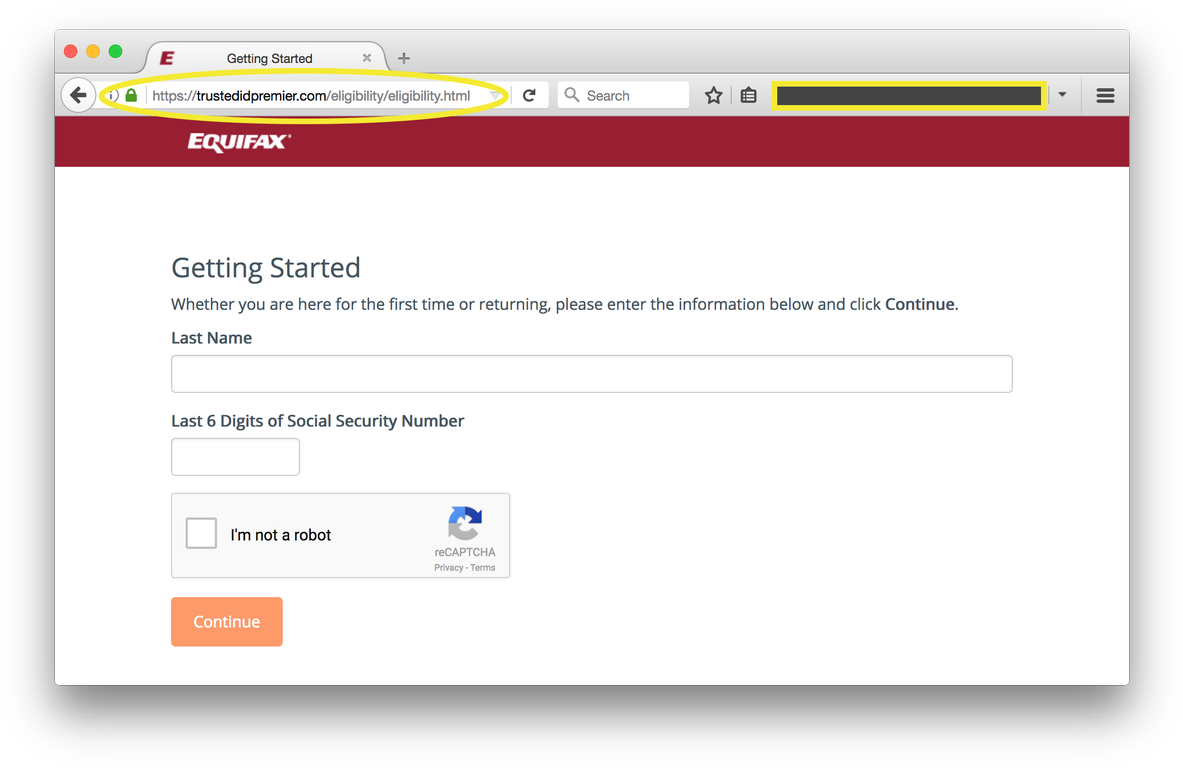Reload the page with the refresh icon
Image resolution: width=1183 pixels, height=768 pixels.
(530, 96)
